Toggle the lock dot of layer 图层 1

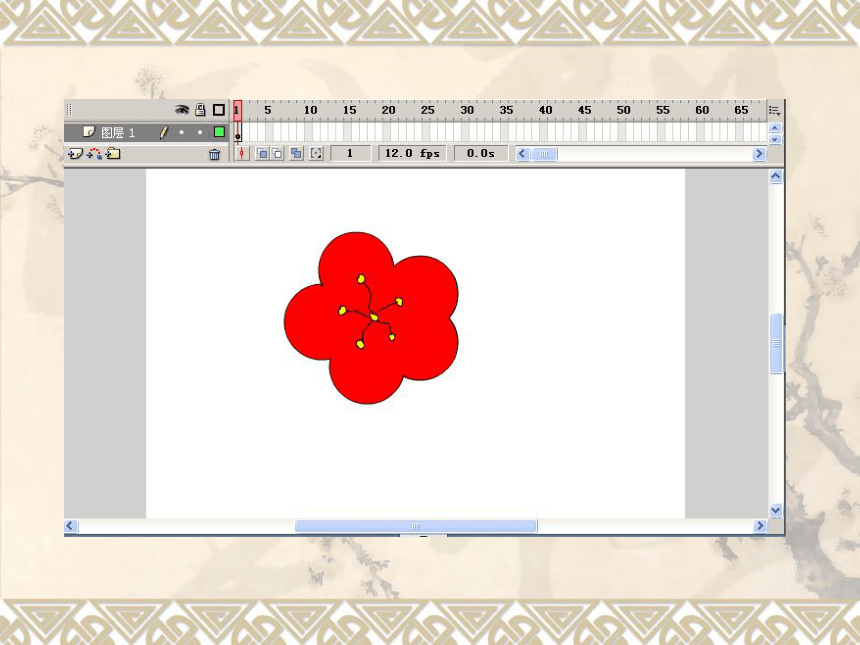200,132
